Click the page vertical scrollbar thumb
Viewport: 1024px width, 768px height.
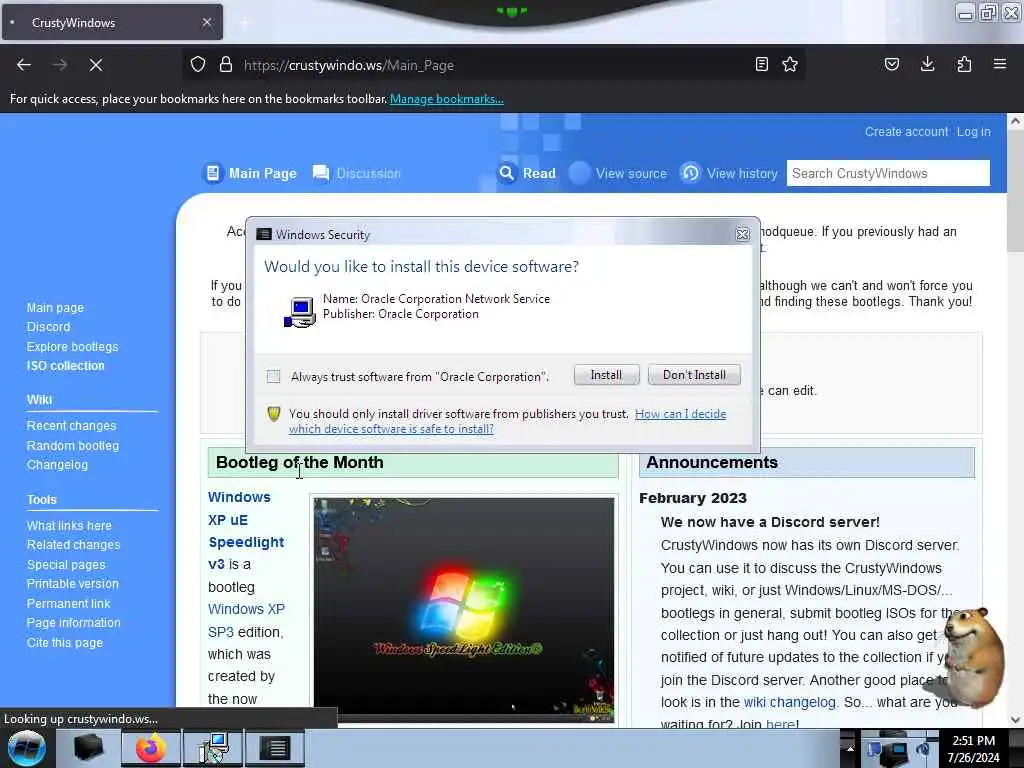[1014, 191]
